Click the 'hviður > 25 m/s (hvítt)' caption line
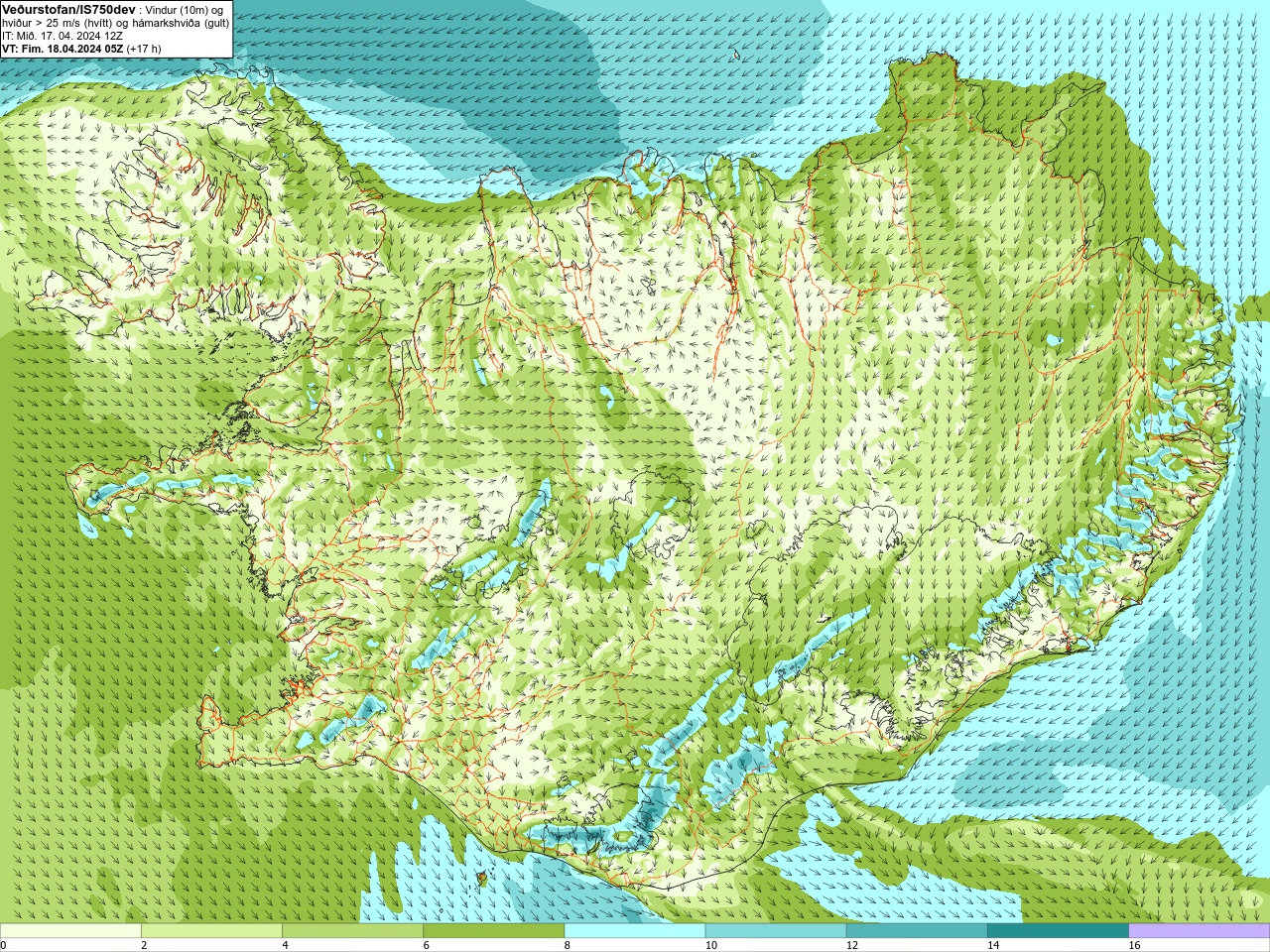Screen dimensions: 1270x952 [x=115, y=23]
